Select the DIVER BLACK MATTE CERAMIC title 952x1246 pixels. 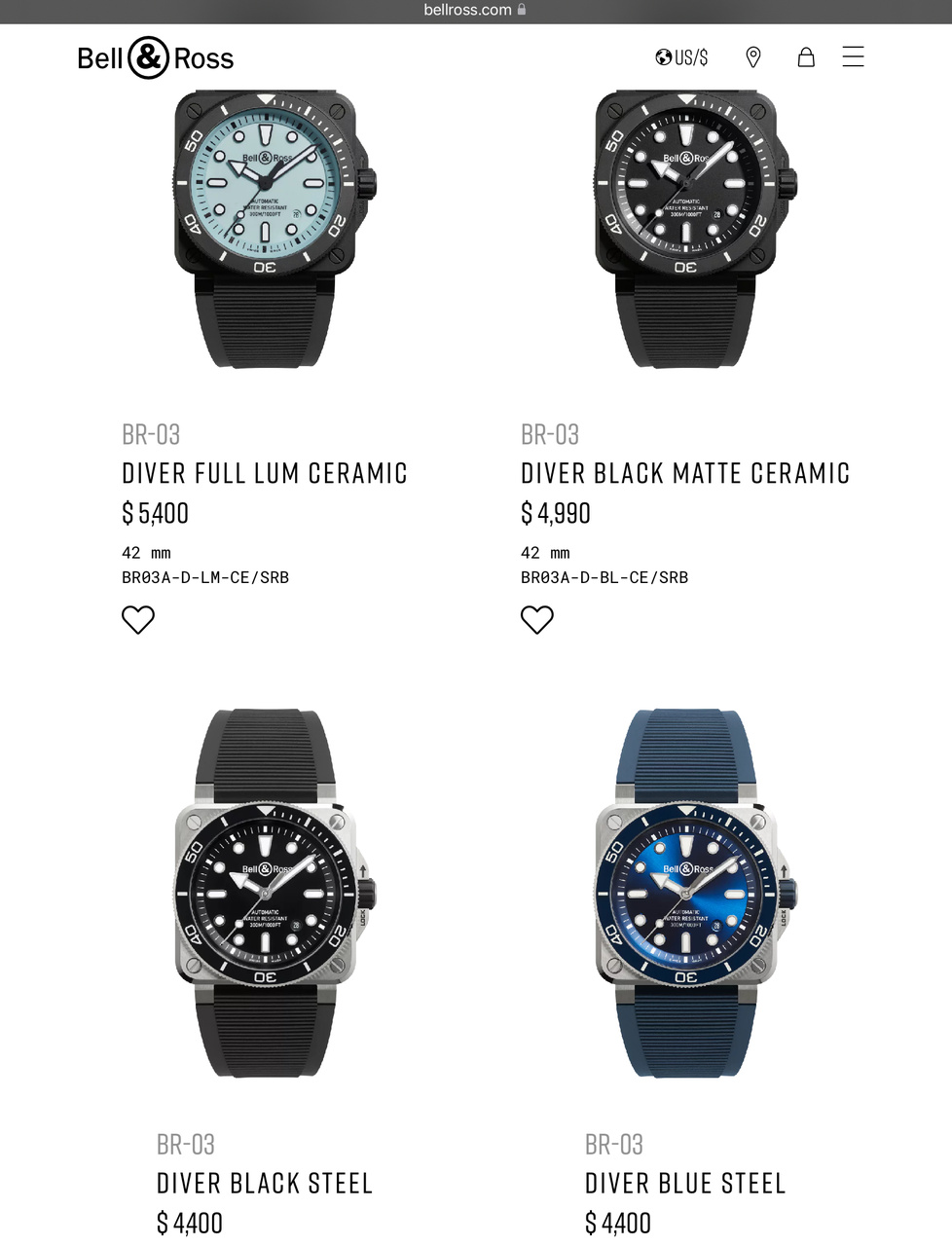685,474
